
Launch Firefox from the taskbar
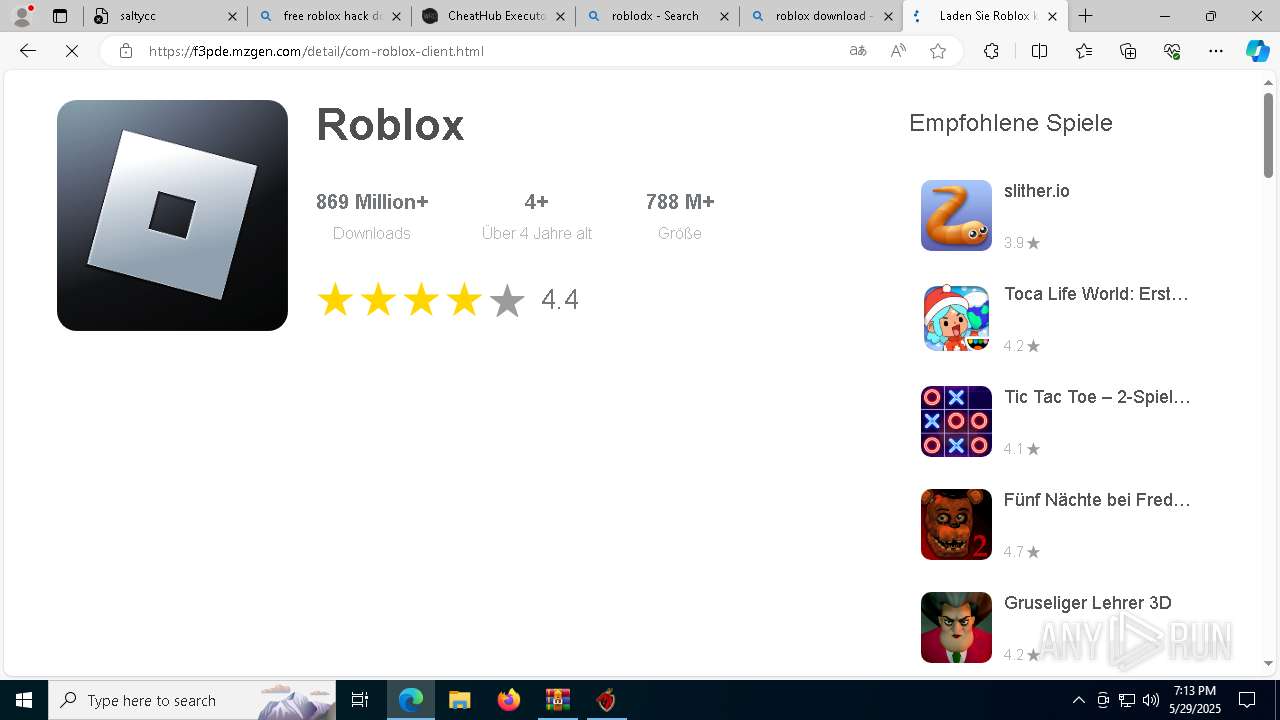pos(508,700)
